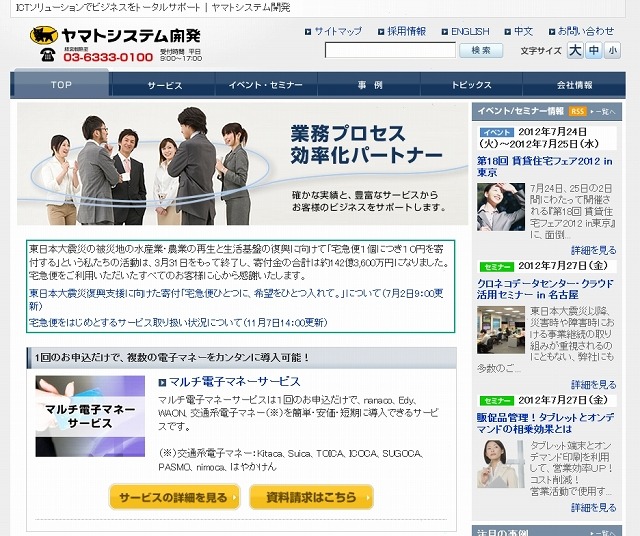Open the マルチ電子マネーサービス heading link
The image size is (640, 536).
click(x=235, y=382)
